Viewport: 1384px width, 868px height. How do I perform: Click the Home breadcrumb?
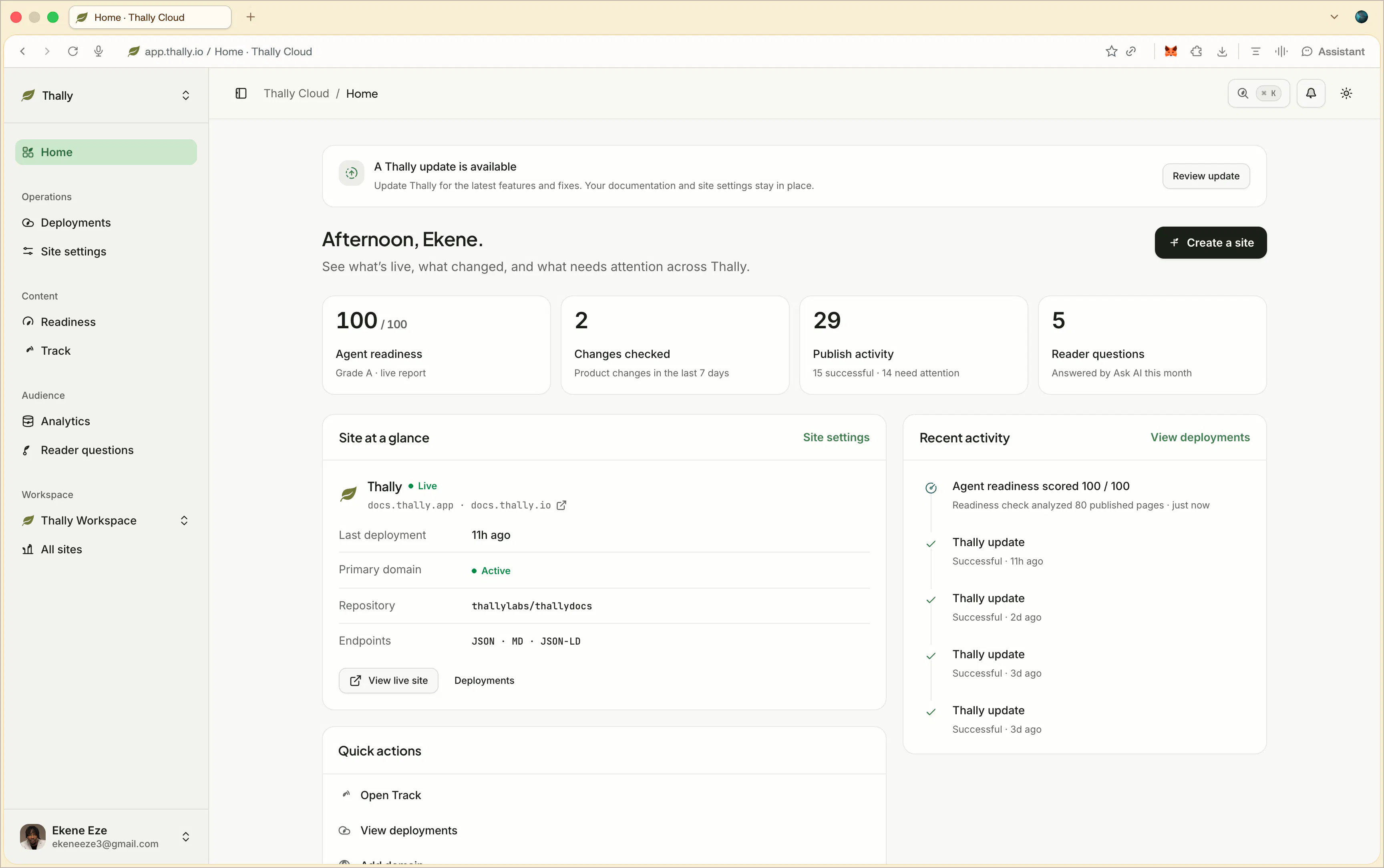362,94
